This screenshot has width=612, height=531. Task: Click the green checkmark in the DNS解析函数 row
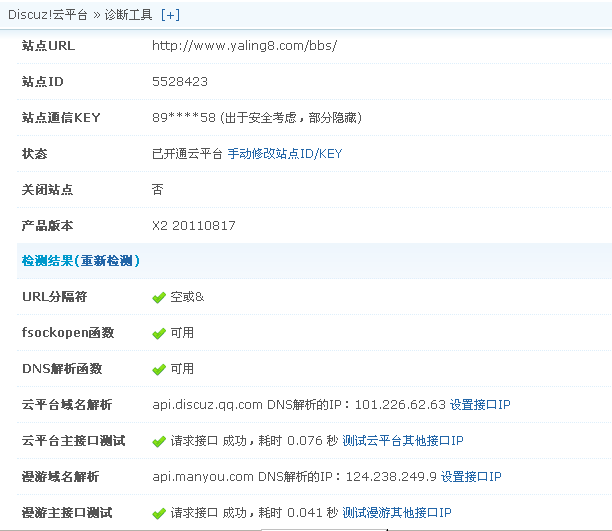[159, 370]
